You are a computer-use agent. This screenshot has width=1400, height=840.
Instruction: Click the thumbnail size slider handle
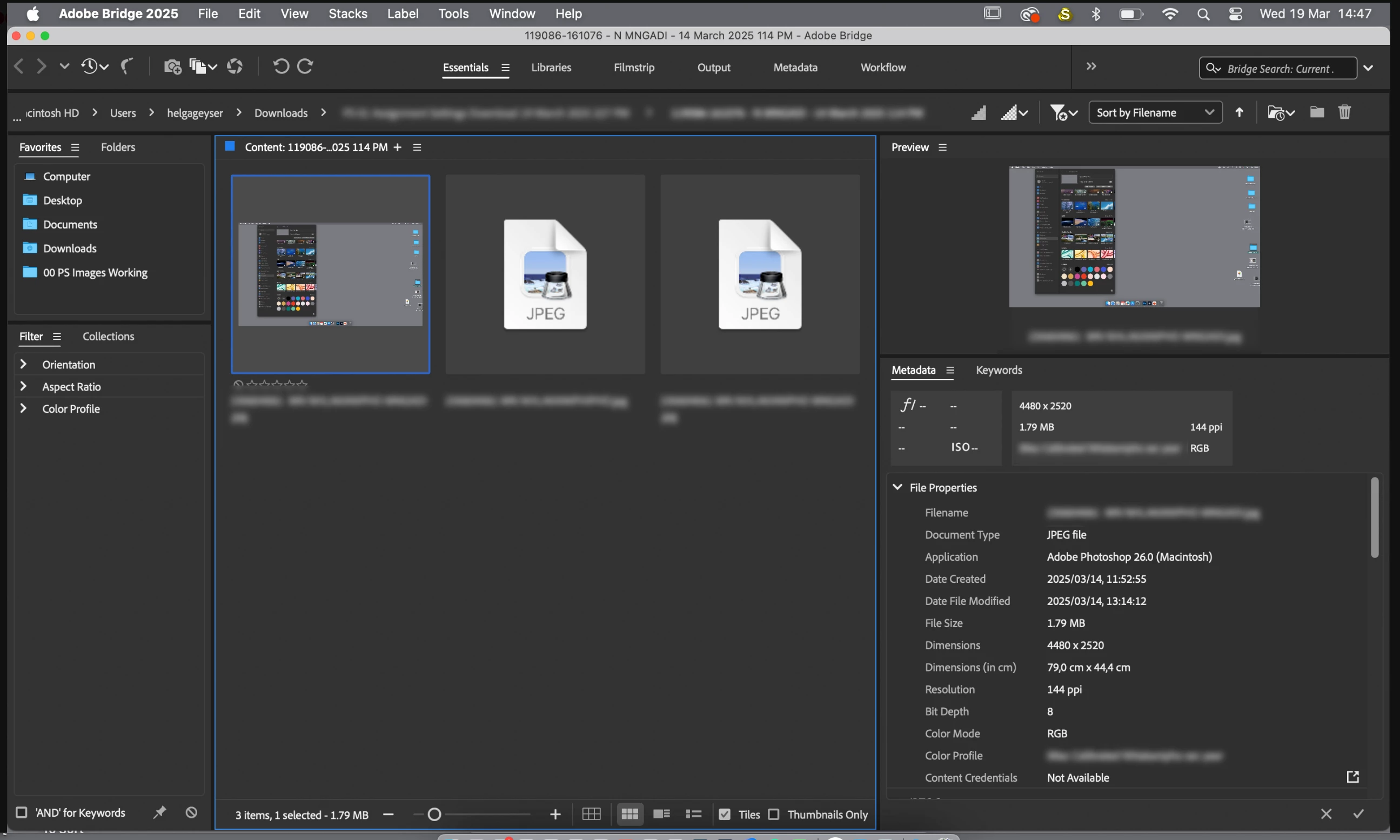(434, 814)
